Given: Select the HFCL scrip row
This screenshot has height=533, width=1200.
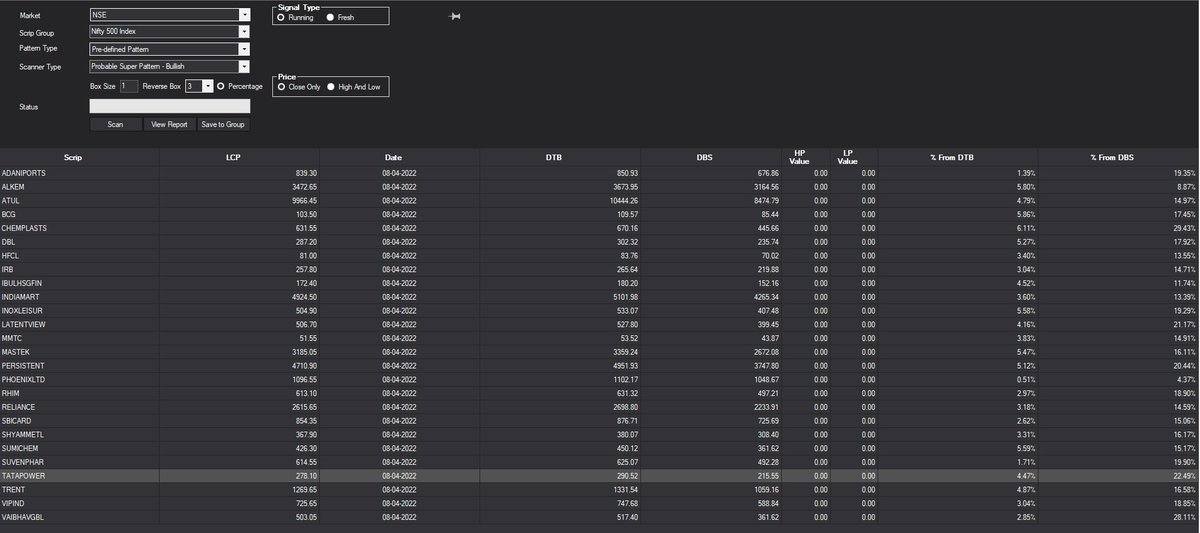Looking at the screenshot, I should (600, 255).
